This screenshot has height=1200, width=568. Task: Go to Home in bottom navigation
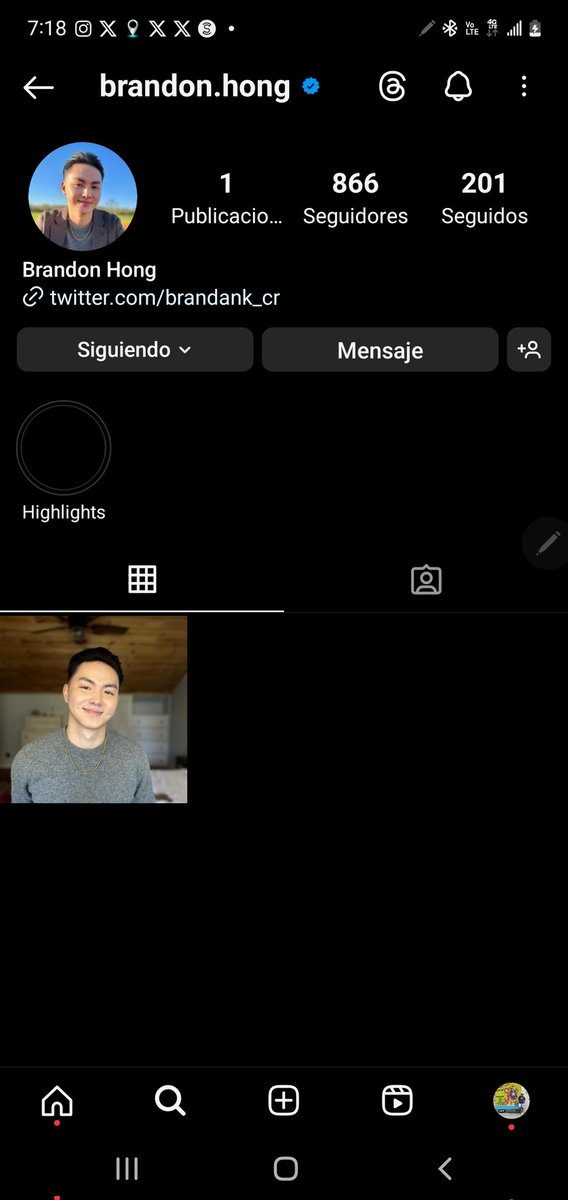tap(57, 1101)
